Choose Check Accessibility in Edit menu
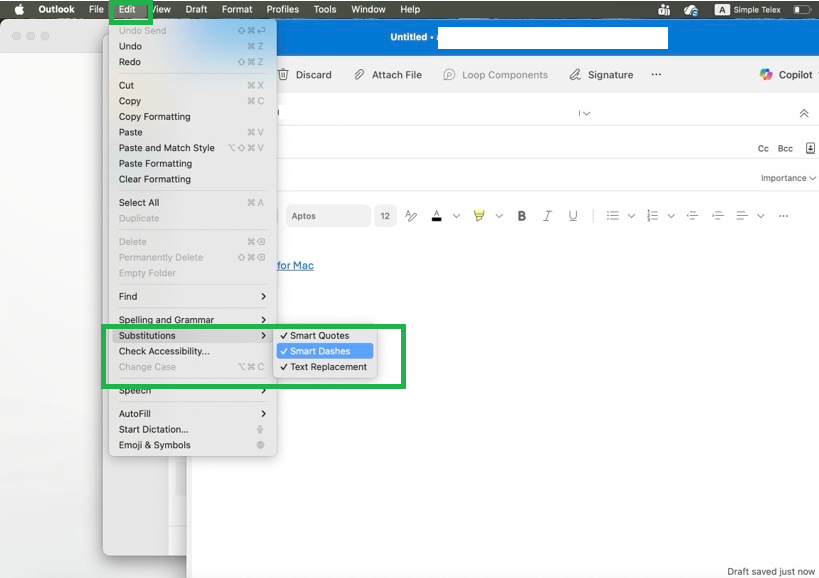The width and height of the screenshot is (819, 578). (192, 351)
